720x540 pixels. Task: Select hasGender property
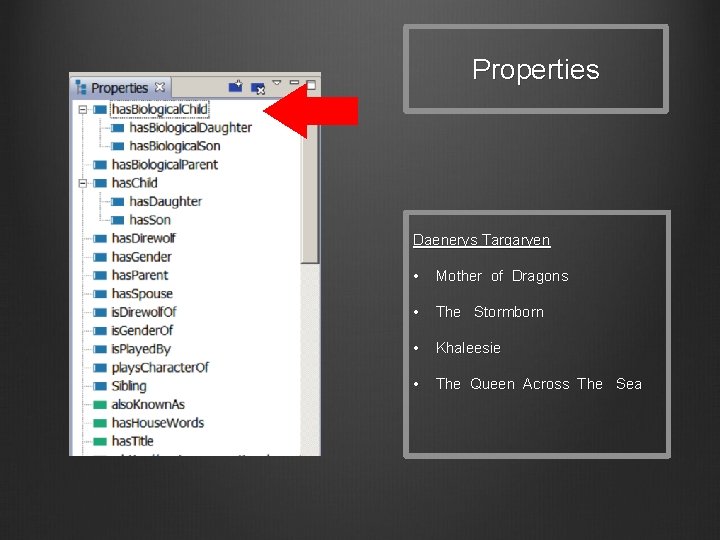[142, 257]
